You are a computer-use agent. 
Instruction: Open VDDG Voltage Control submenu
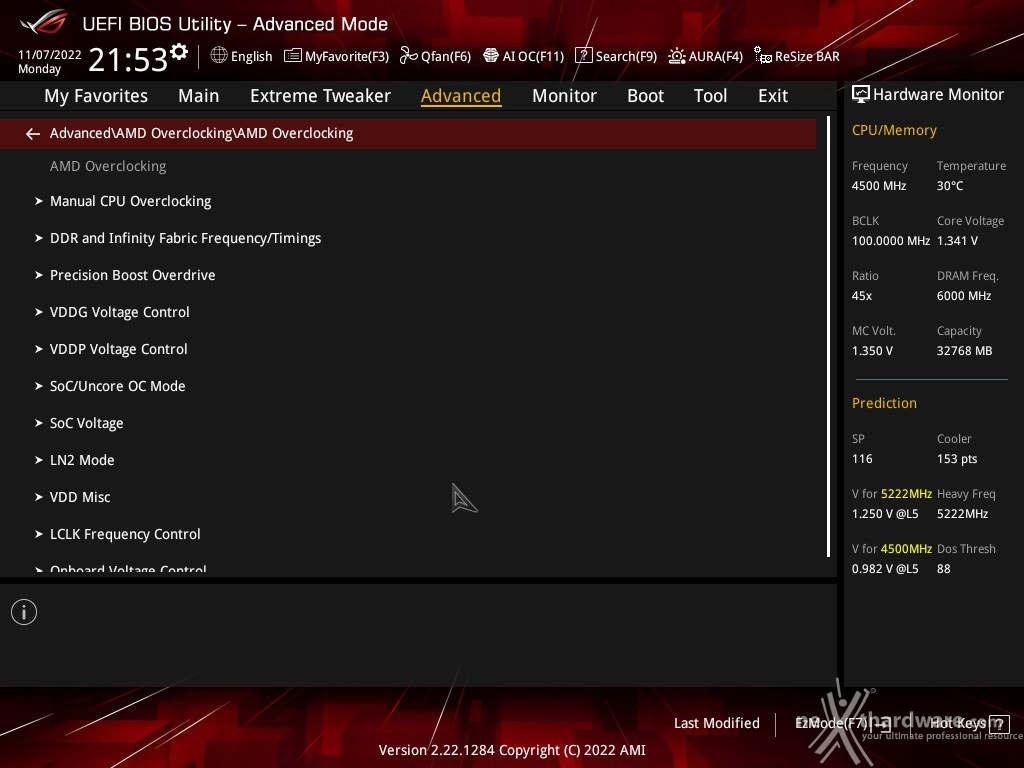click(x=120, y=312)
